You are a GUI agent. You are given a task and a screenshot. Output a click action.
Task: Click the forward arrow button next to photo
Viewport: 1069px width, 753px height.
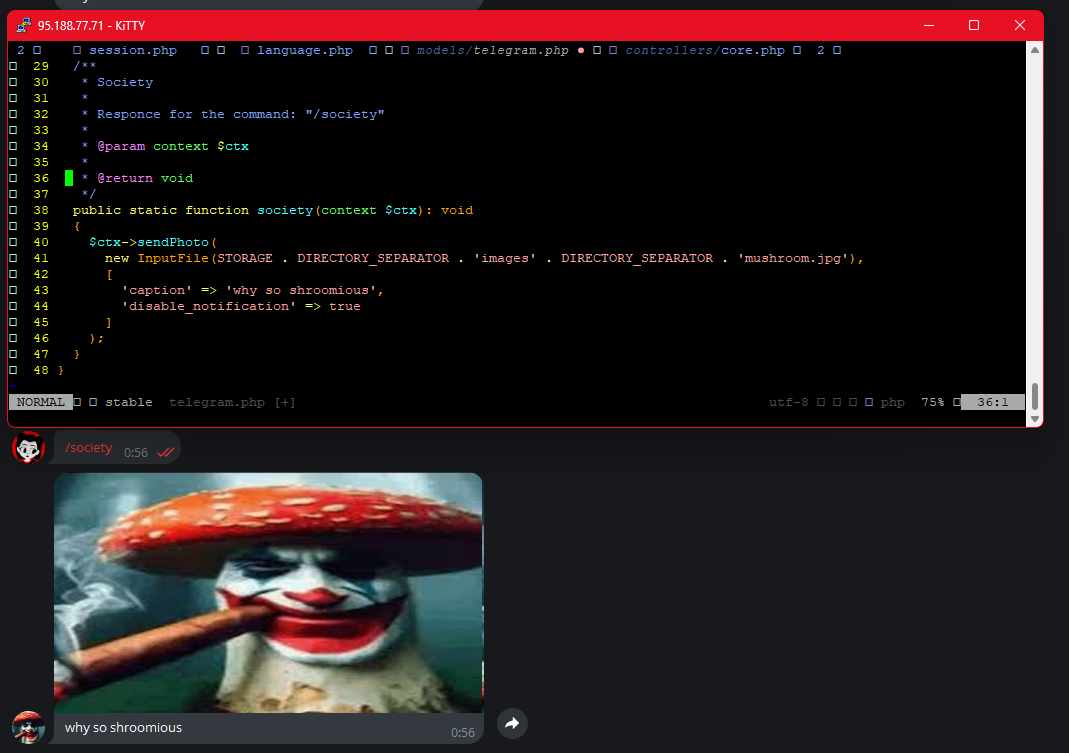[512, 724]
